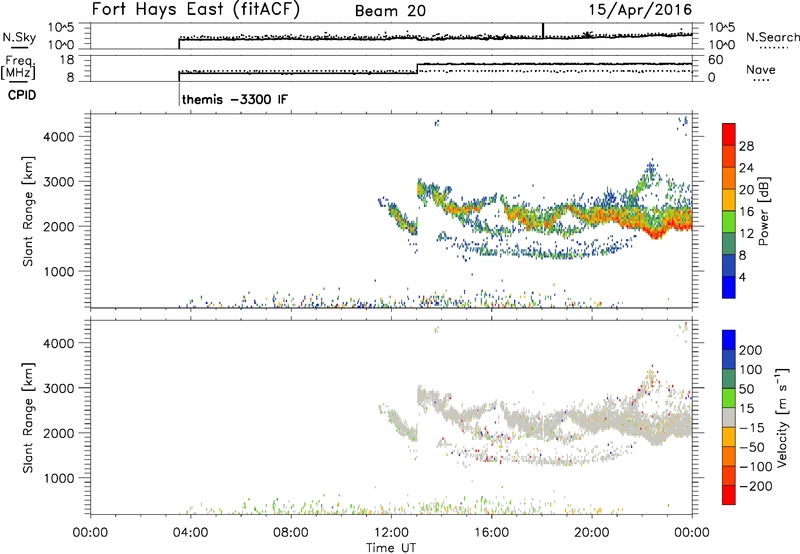Click the 'Time UT' axis title
The image size is (800, 554).
[391, 548]
